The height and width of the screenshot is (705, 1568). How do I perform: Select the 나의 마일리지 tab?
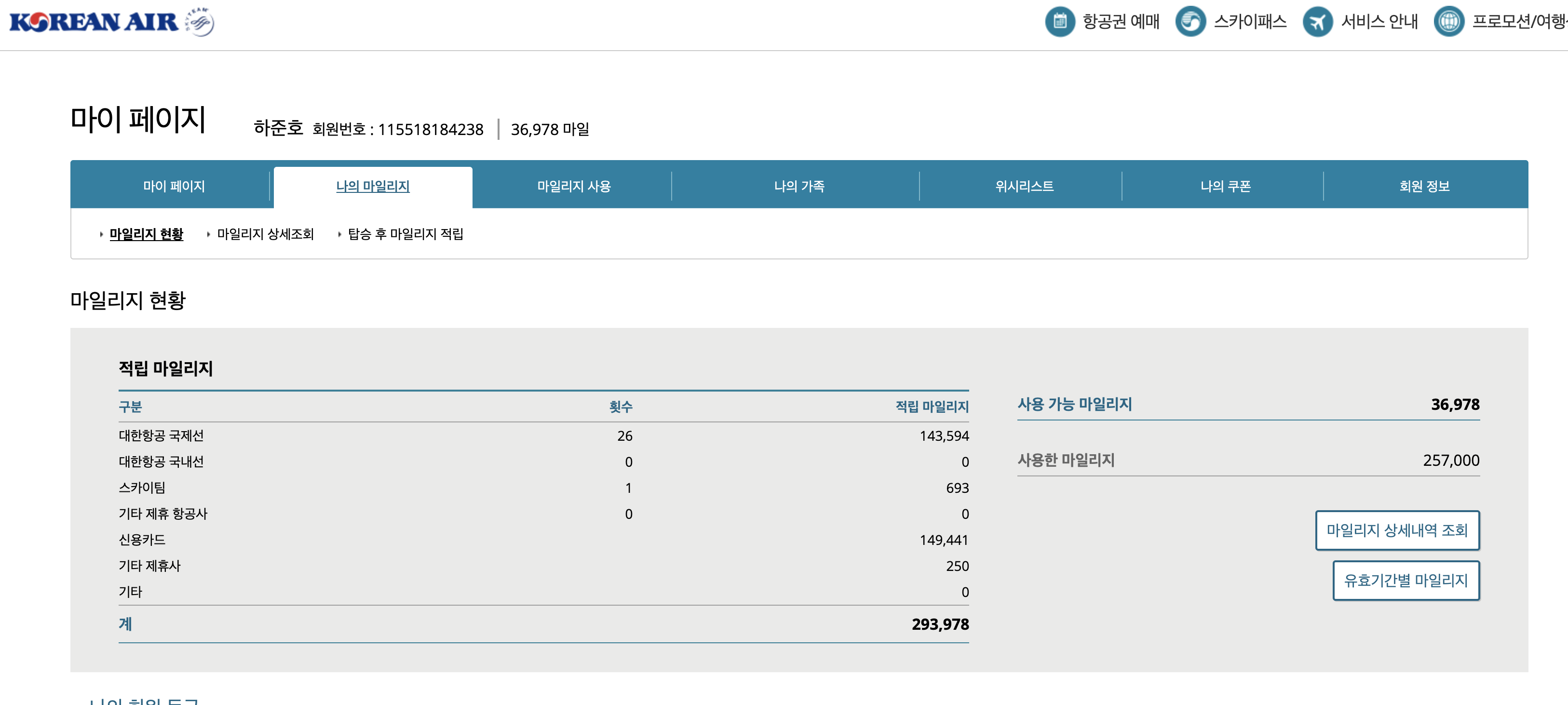373,186
